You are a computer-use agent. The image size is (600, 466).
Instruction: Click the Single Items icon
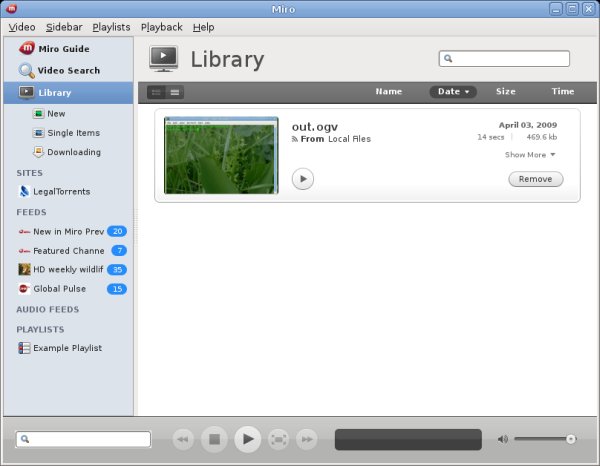pyautogui.click(x=38, y=133)
